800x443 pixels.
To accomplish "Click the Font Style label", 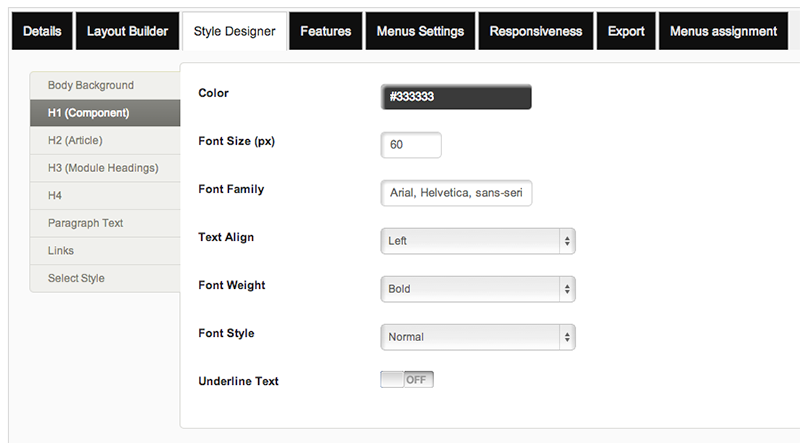I will coord(226,333).
